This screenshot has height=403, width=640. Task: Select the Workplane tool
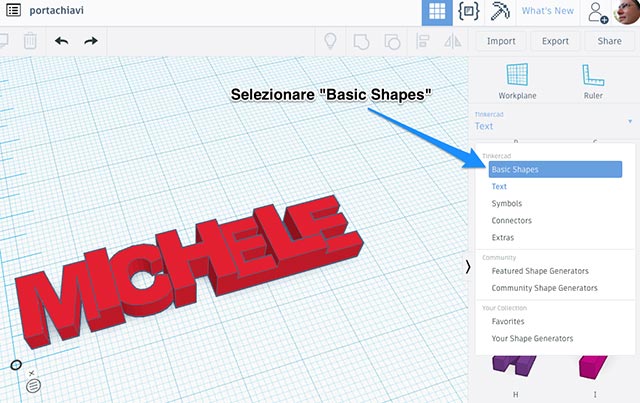coord(517,81)
